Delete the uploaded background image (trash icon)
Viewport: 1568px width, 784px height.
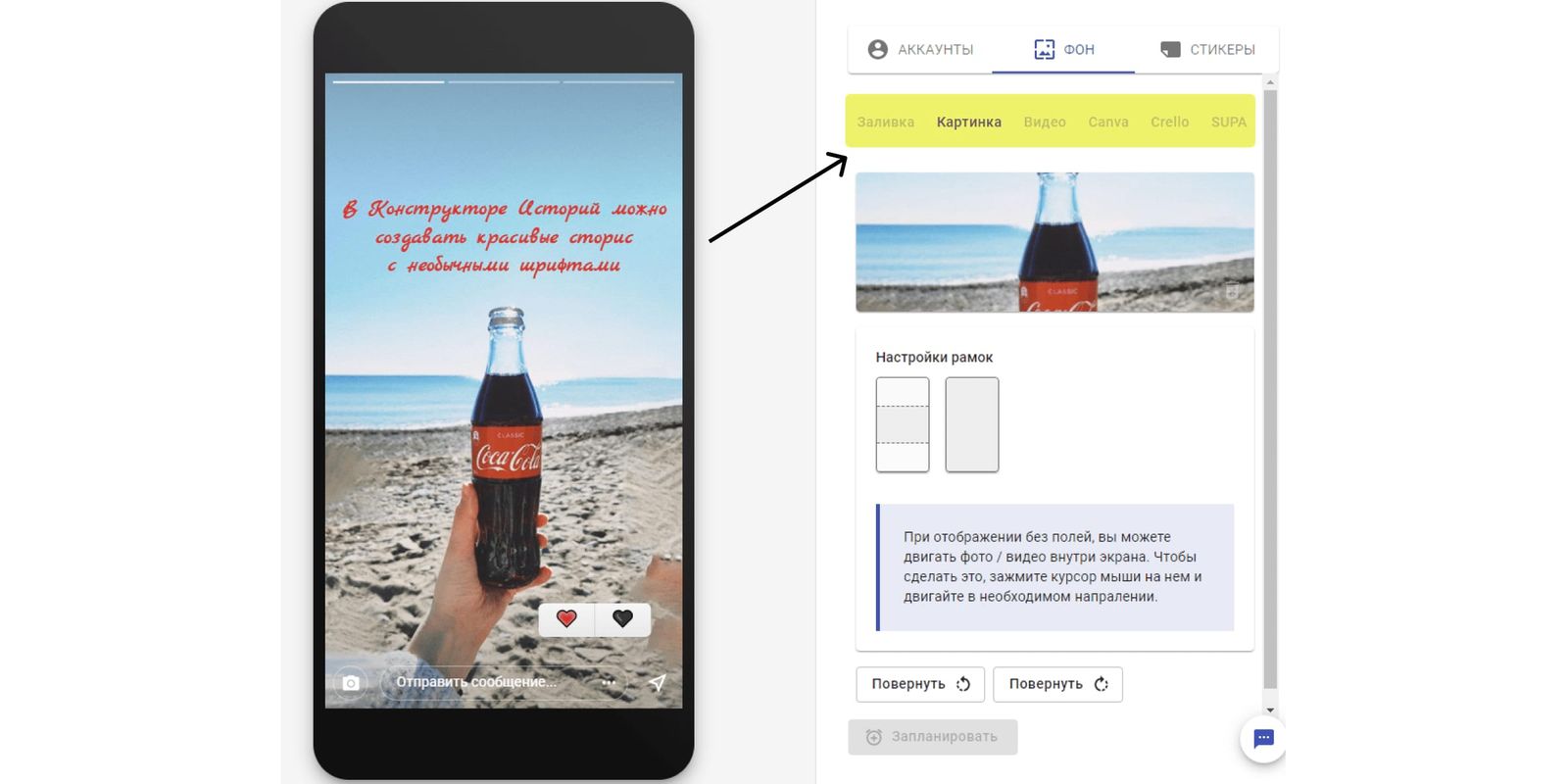tap(1232, 291)
